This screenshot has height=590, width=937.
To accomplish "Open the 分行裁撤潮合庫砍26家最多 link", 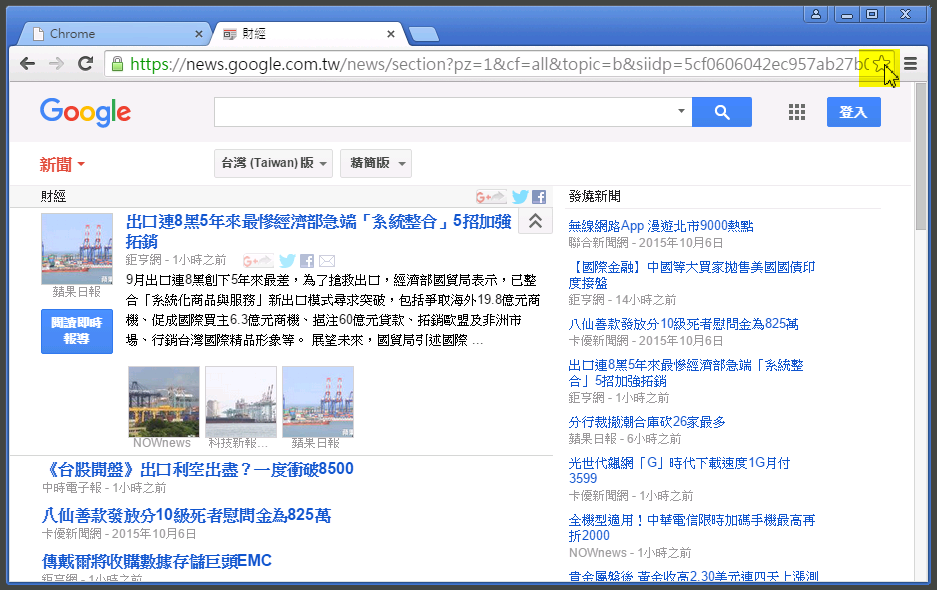I will [x=647, y=422].
